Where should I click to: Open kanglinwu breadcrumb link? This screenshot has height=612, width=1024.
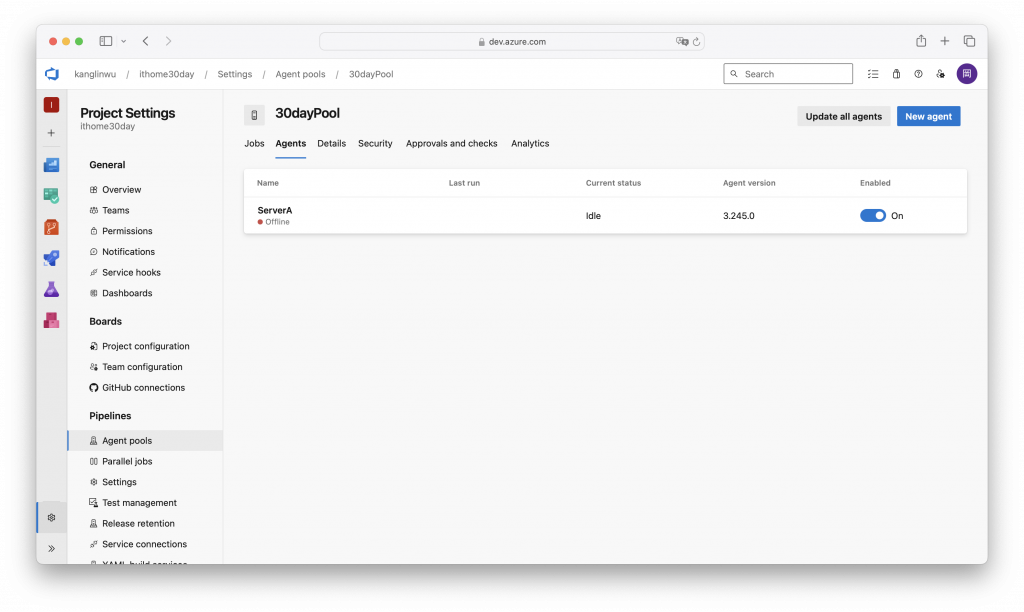pos(95,74)
